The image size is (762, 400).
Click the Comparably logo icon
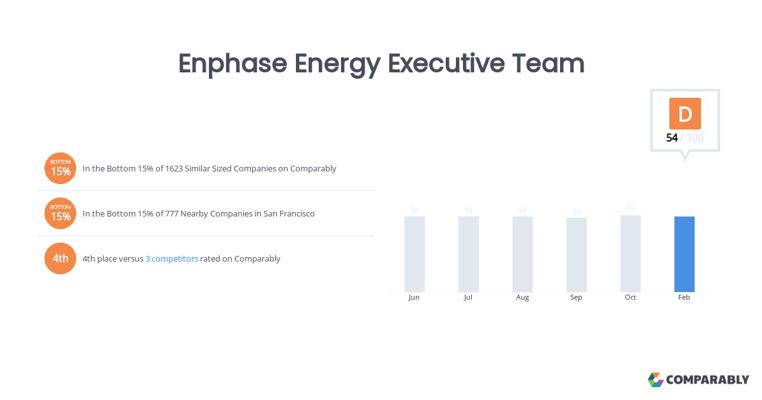[656, 380]
